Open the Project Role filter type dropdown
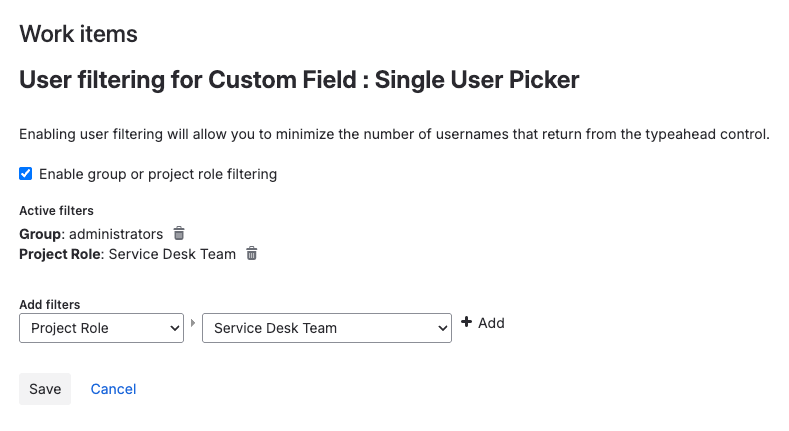The width and height of the screenshot is (789, 431). pyautogui.click(x=101, y=328)
